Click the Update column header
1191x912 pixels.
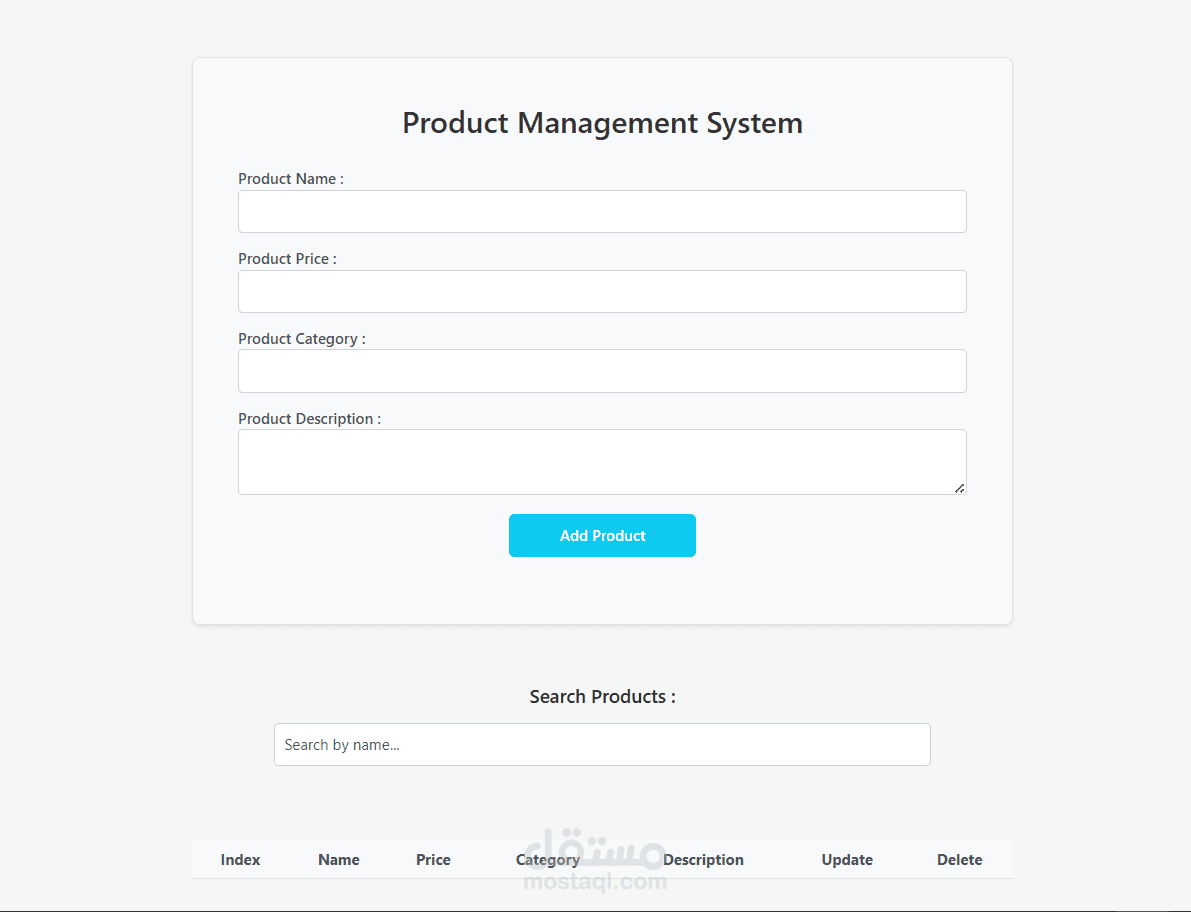847,859
